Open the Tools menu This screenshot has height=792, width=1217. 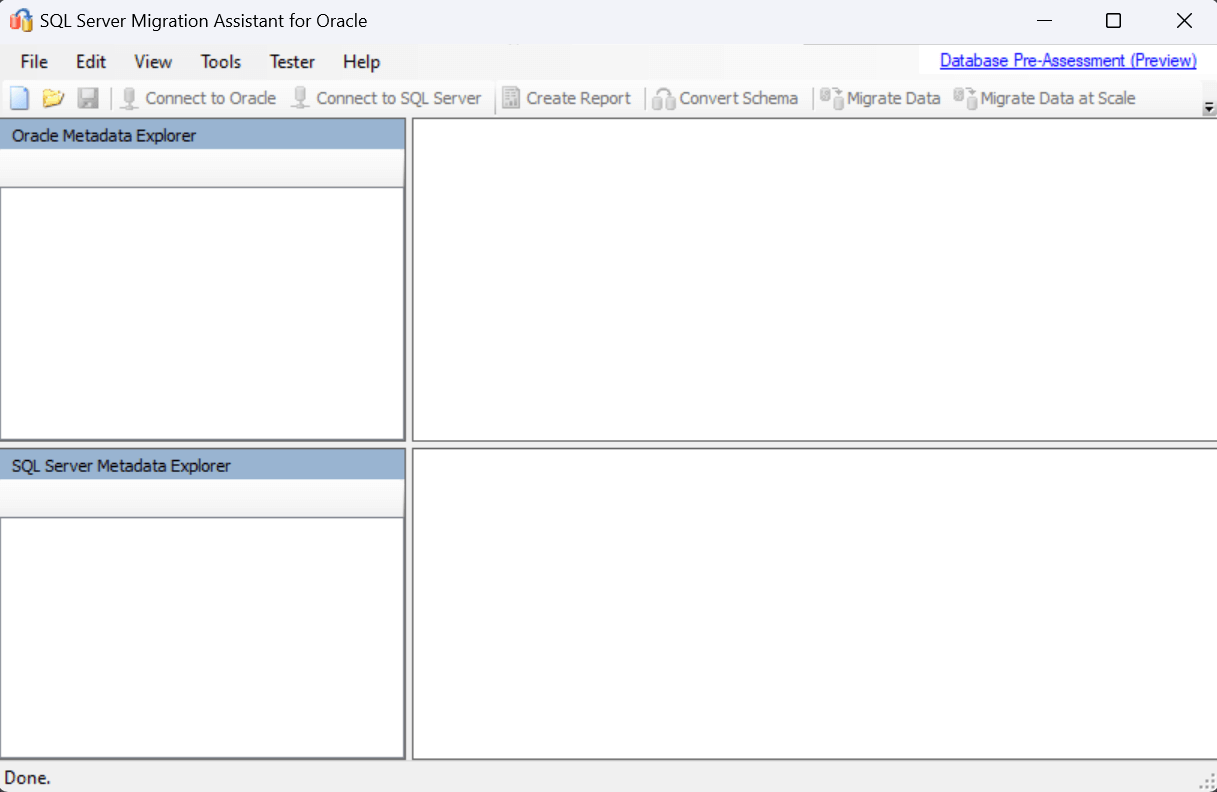pyautogui.click(x=221, y=62)
